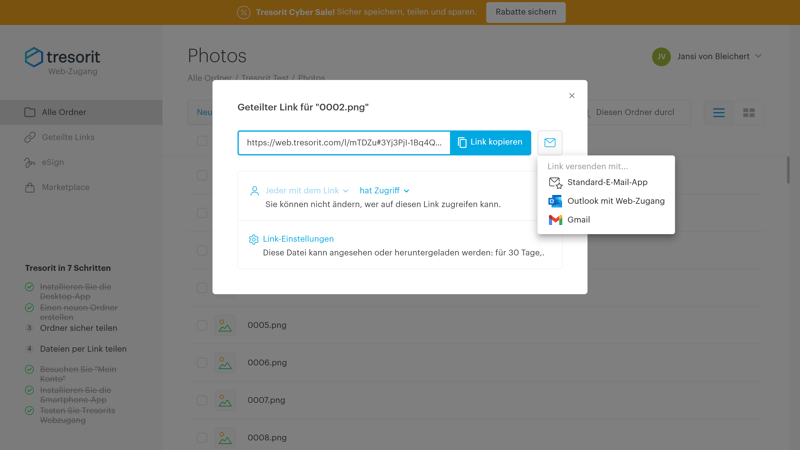800x450 pixels.
Task: Open file 0007.png
Action: point(266,400)
